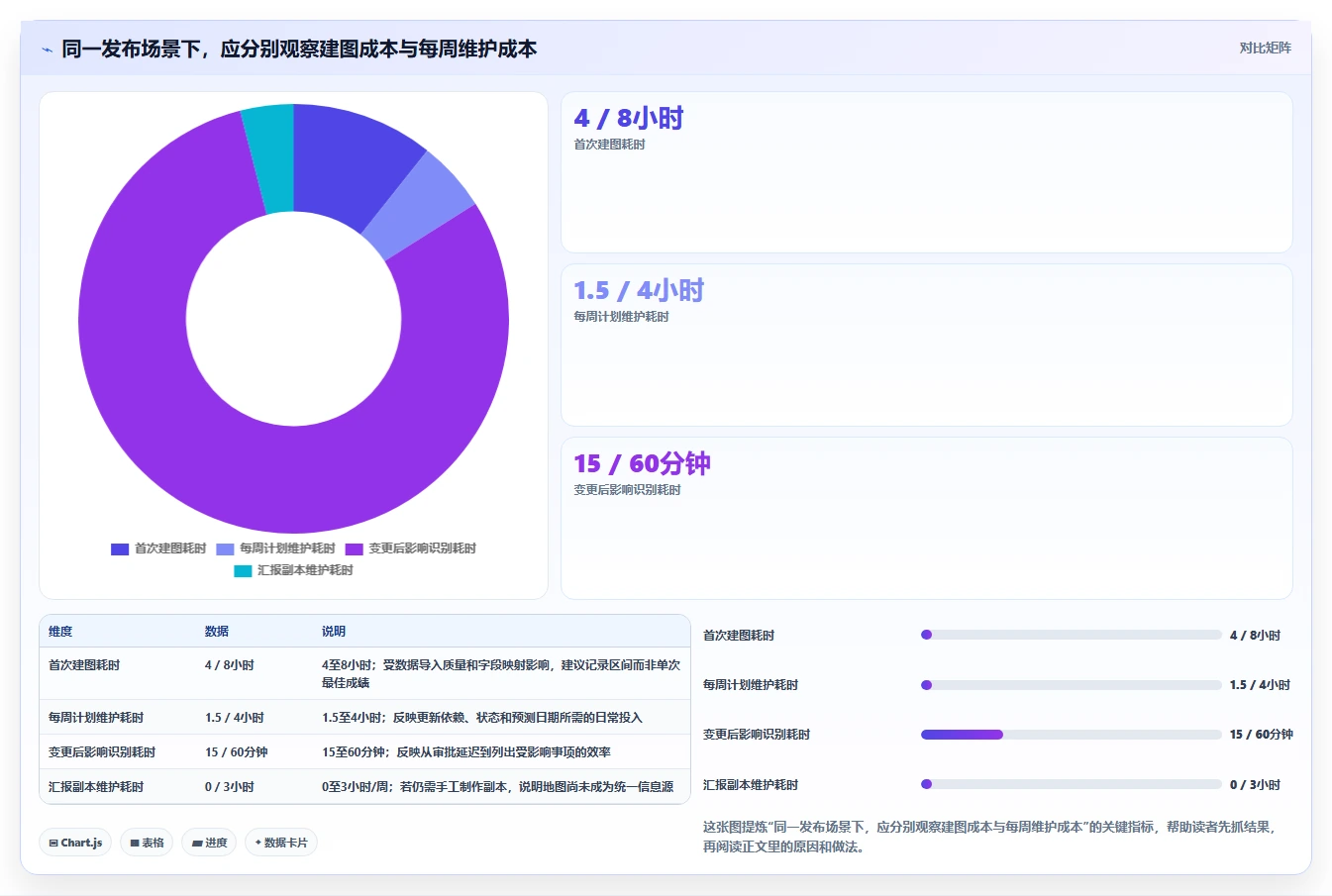Select the 汇报副本维护耗时 table row name
1332x896 pixels.
coord(96,787)
